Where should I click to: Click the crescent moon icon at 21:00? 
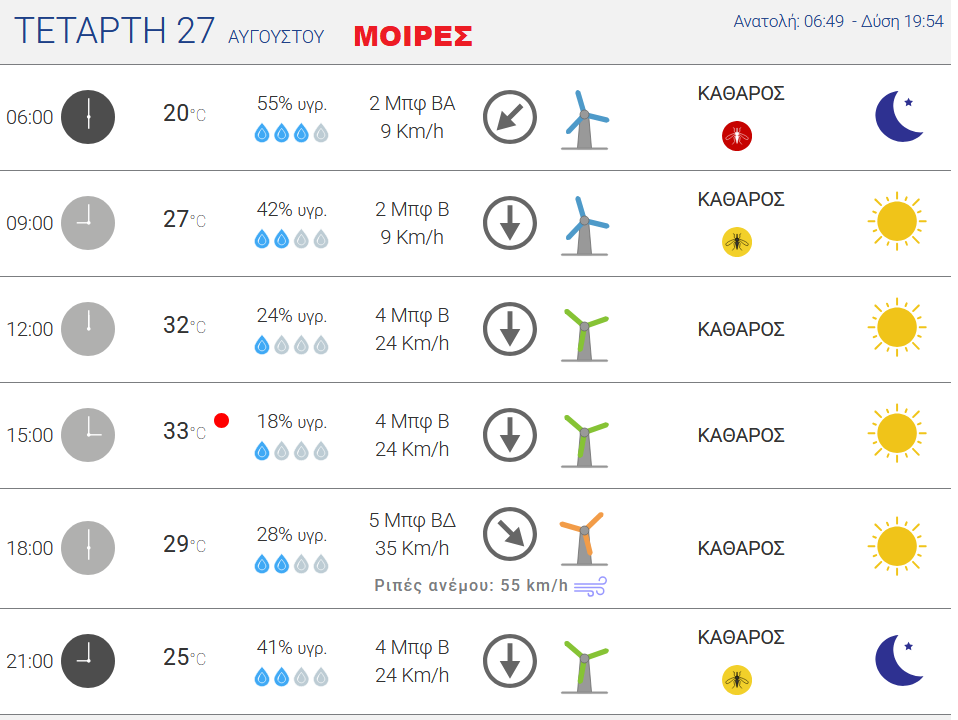click(899, 661)
